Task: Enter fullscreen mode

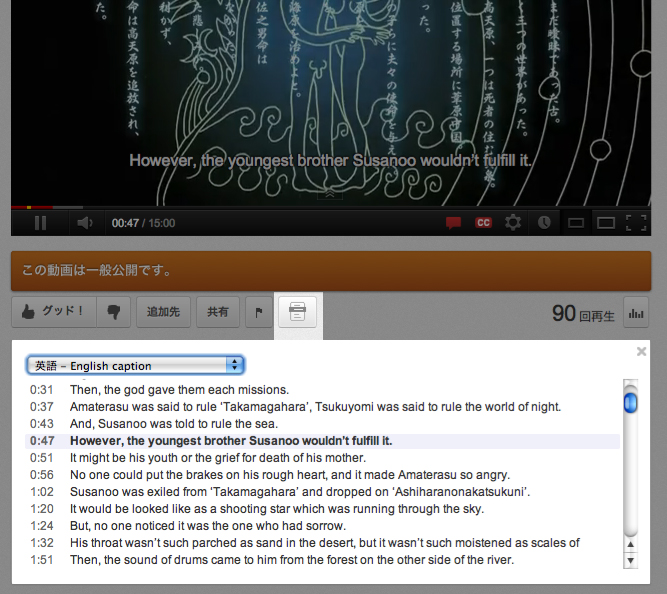Action: tap(636, 223)
